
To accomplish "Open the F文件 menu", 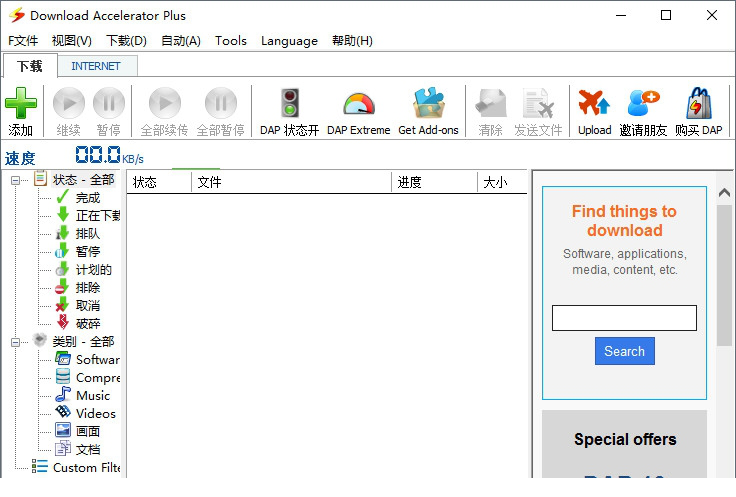I will [23, 41].
